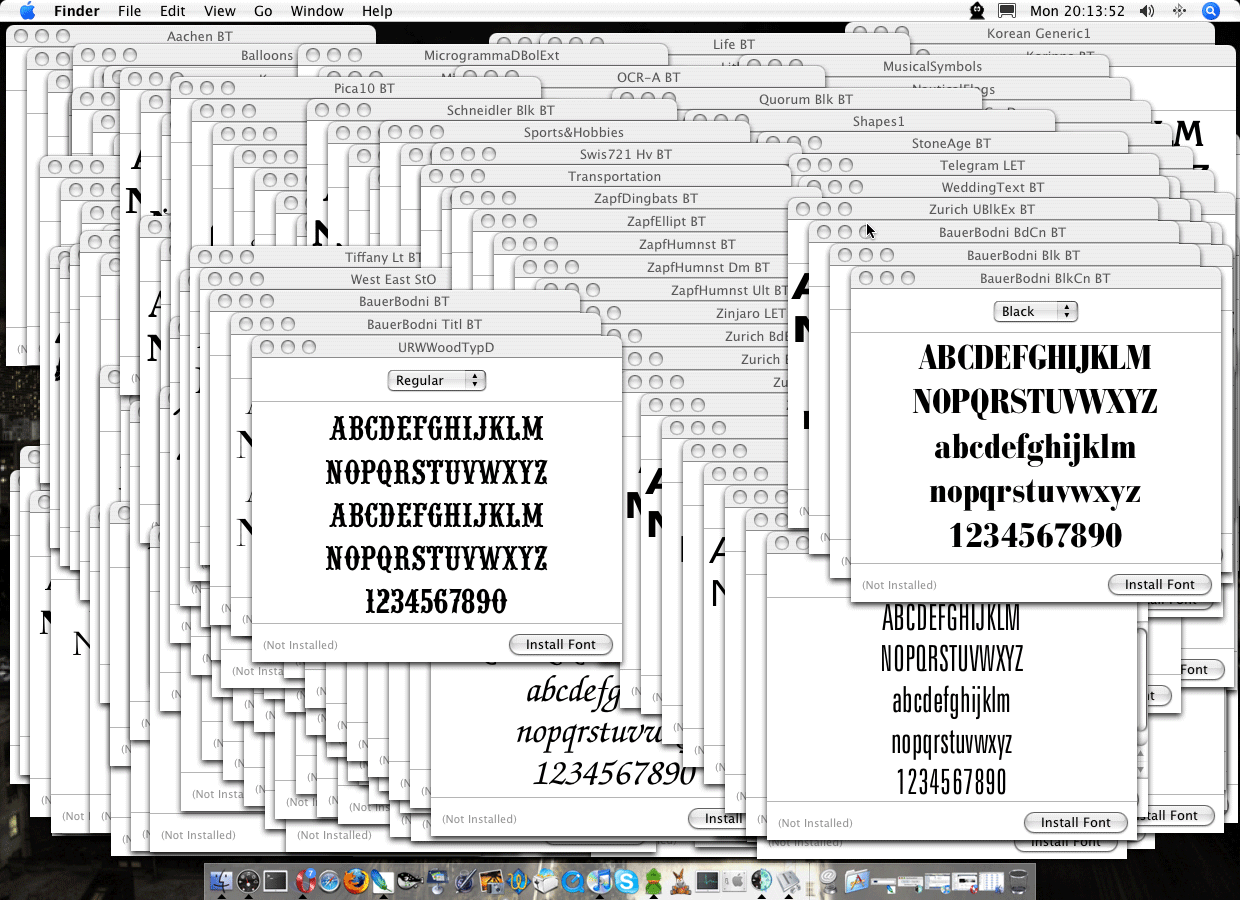Screen dimensions: 1240x900
Task: Open Skype from the Dock
Action: (627, 882)
